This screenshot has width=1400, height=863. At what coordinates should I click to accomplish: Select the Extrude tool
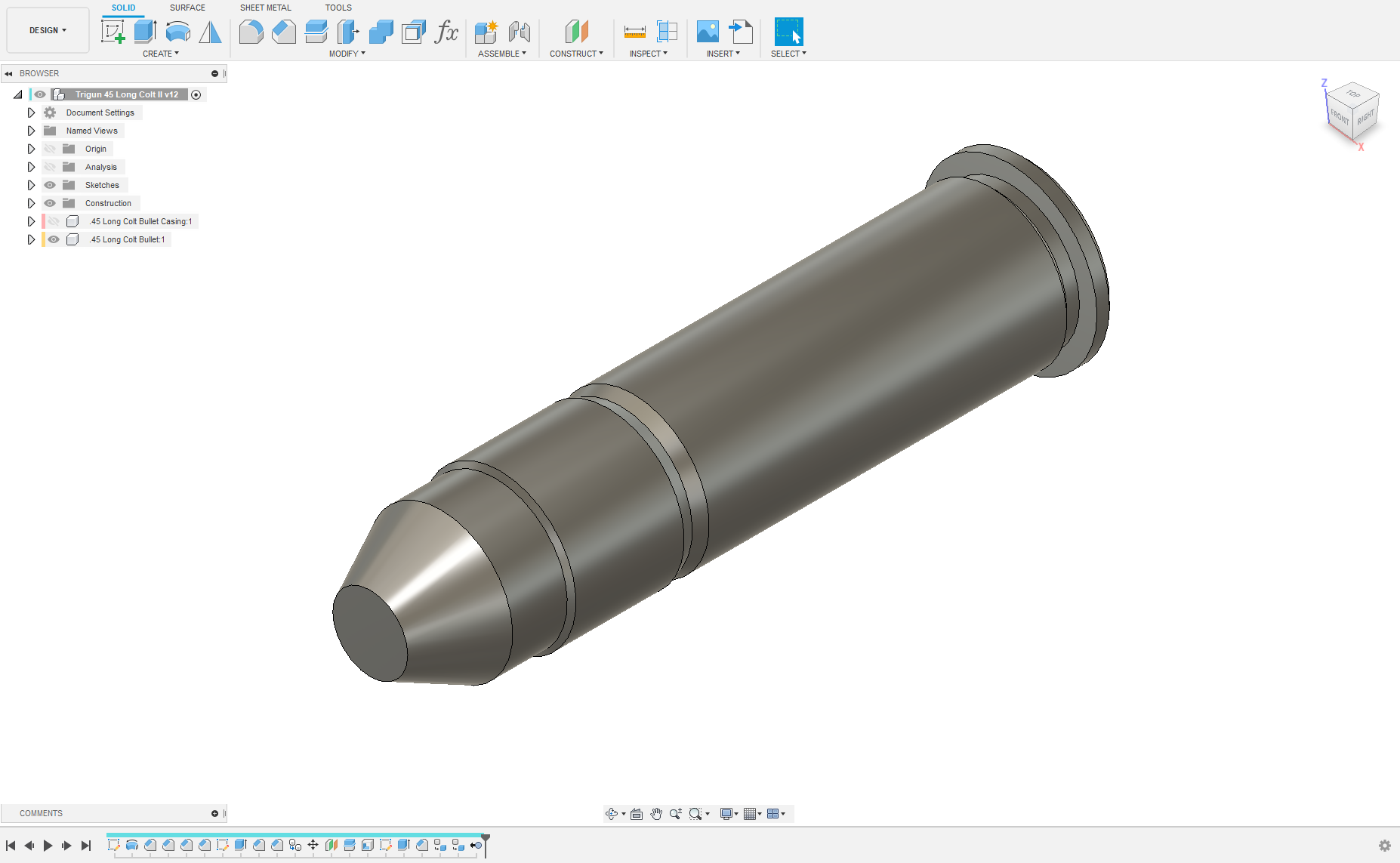pos(145,32)
